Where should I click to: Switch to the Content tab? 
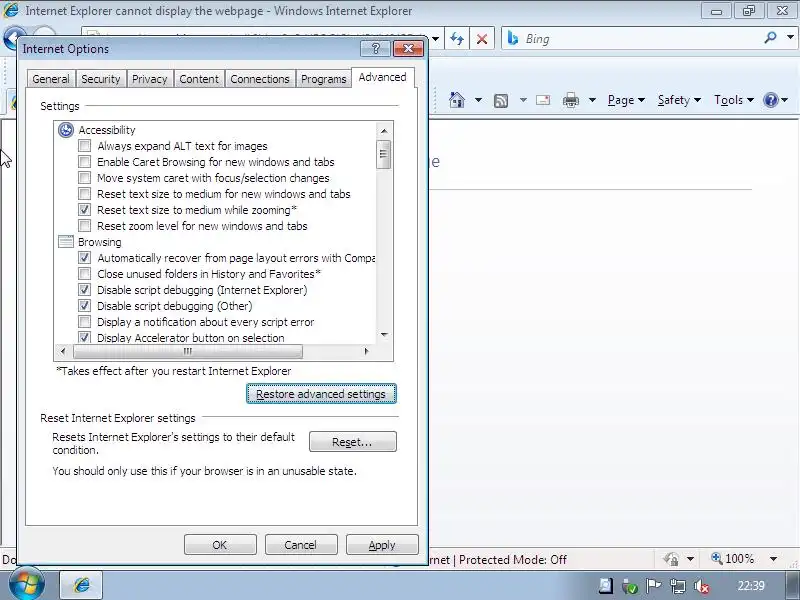coord(199,79)
